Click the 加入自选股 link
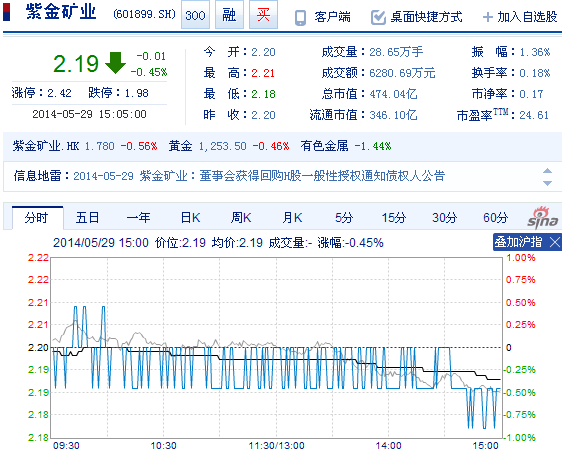 tap(527, 17)
